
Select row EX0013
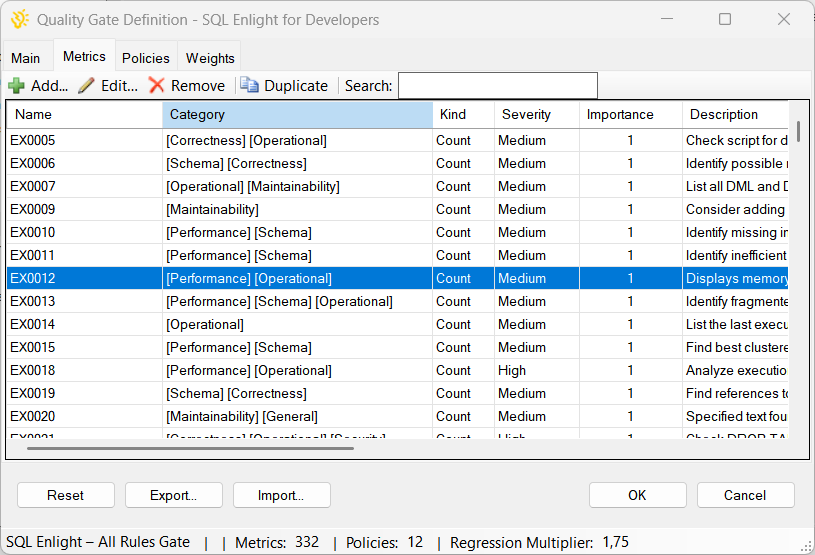398,301
